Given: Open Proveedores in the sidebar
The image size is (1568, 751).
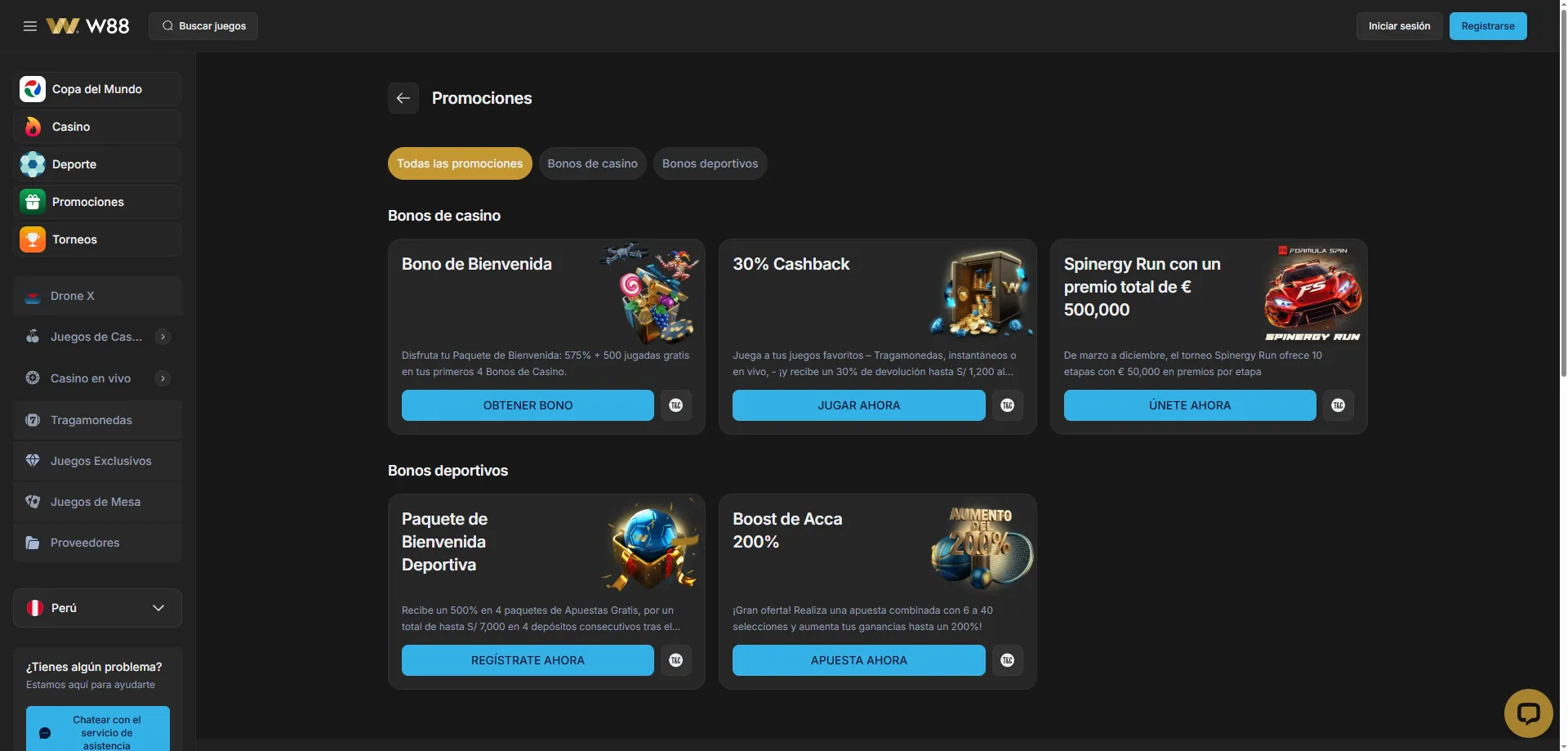Looking at the screenshot, I should pos(97,543).
